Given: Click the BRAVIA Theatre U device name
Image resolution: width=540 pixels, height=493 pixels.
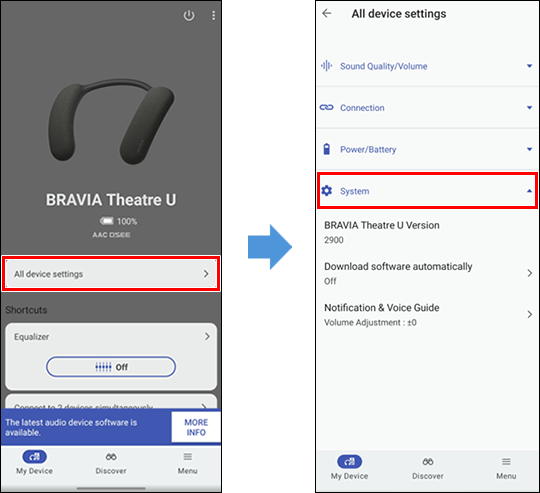Looking at the screenshot, I should tap(111, 200).
